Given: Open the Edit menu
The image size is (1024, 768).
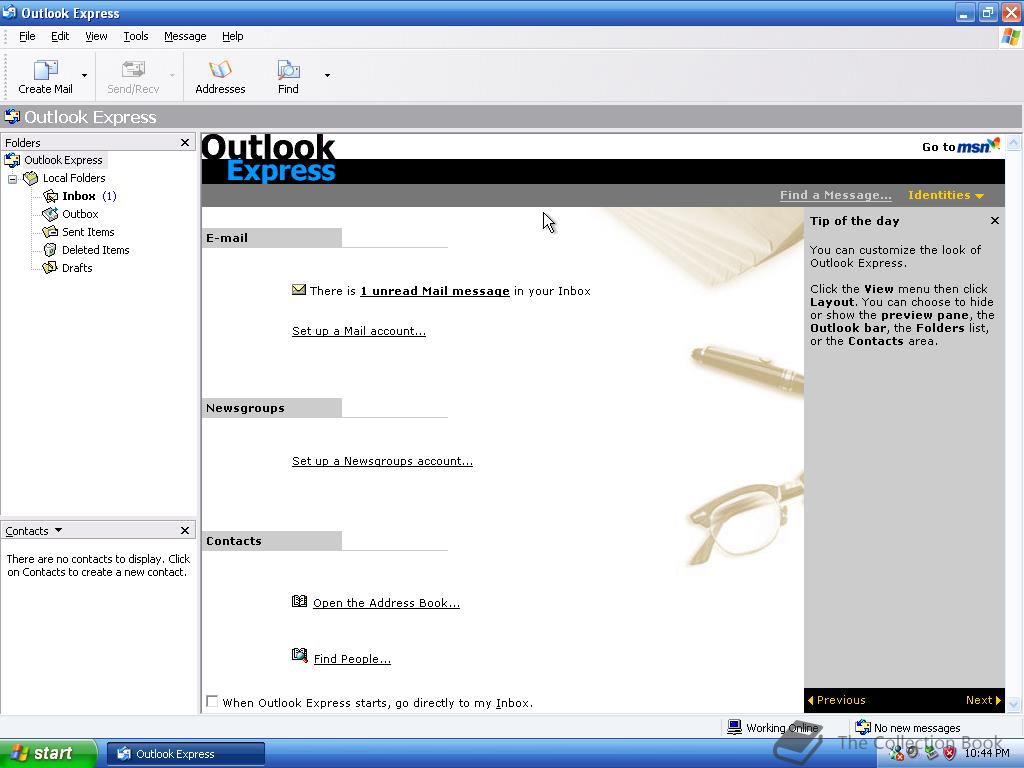Looking at the screenshot, I should click(x=60, y=37).
